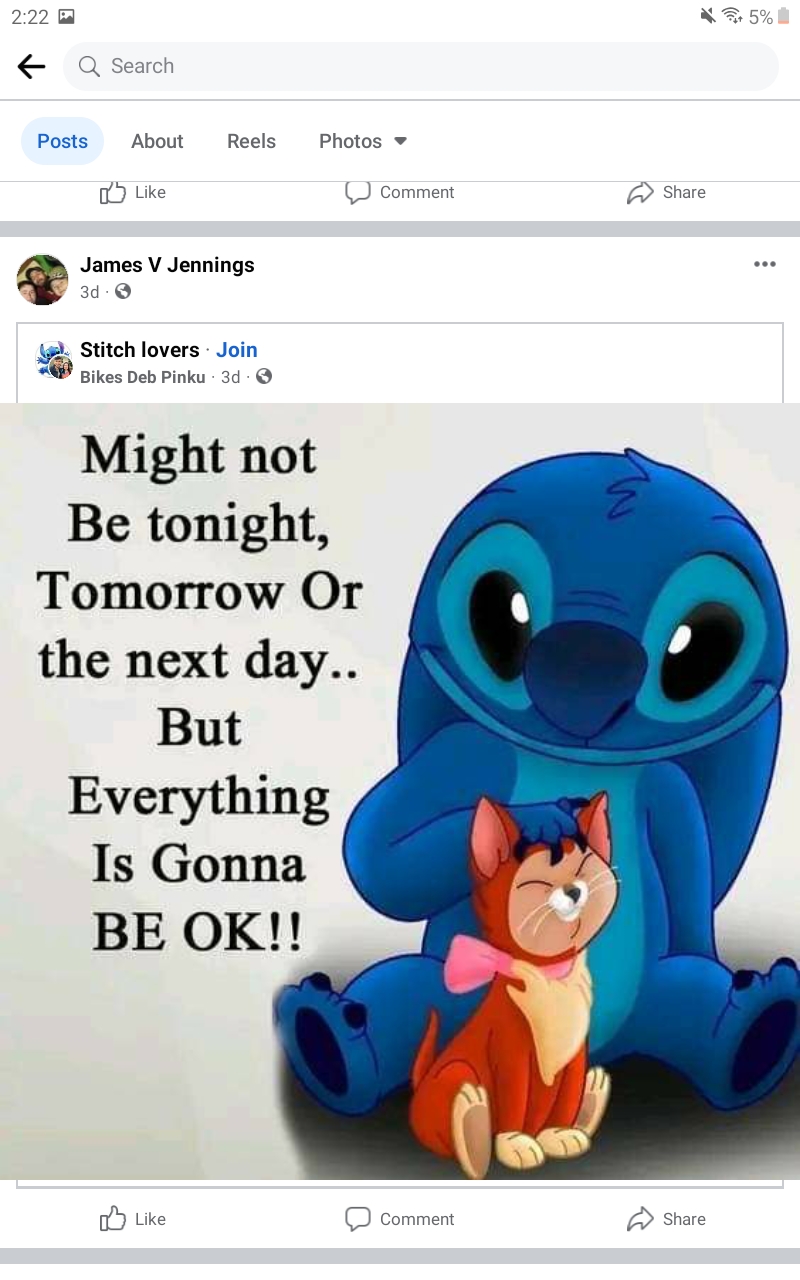
Task: Open the James V Jennings name link
Action: (x=167, y=265)
